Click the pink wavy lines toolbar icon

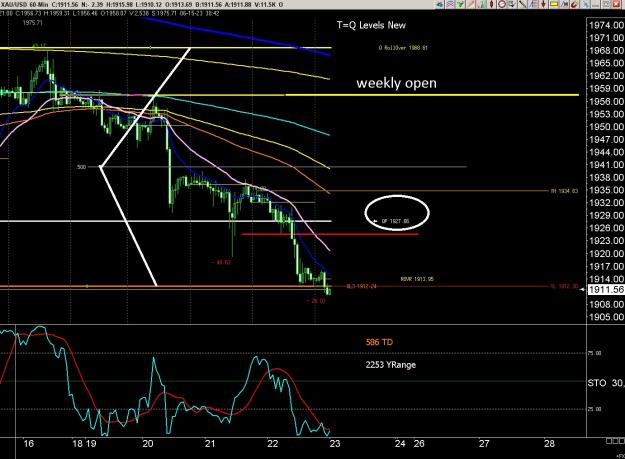pos(450,4)
